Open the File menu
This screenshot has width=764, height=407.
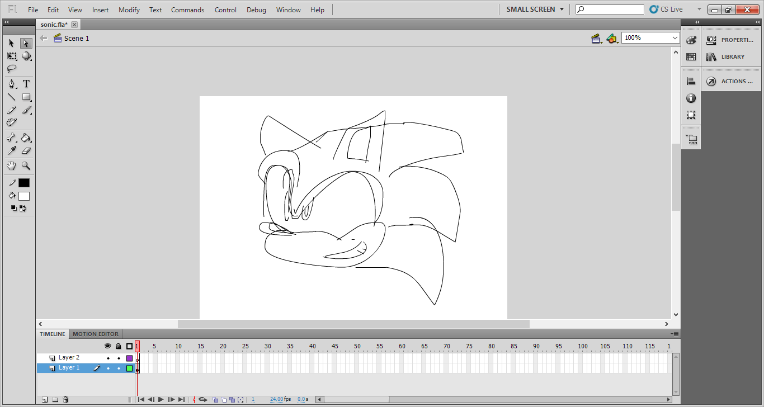33,10
